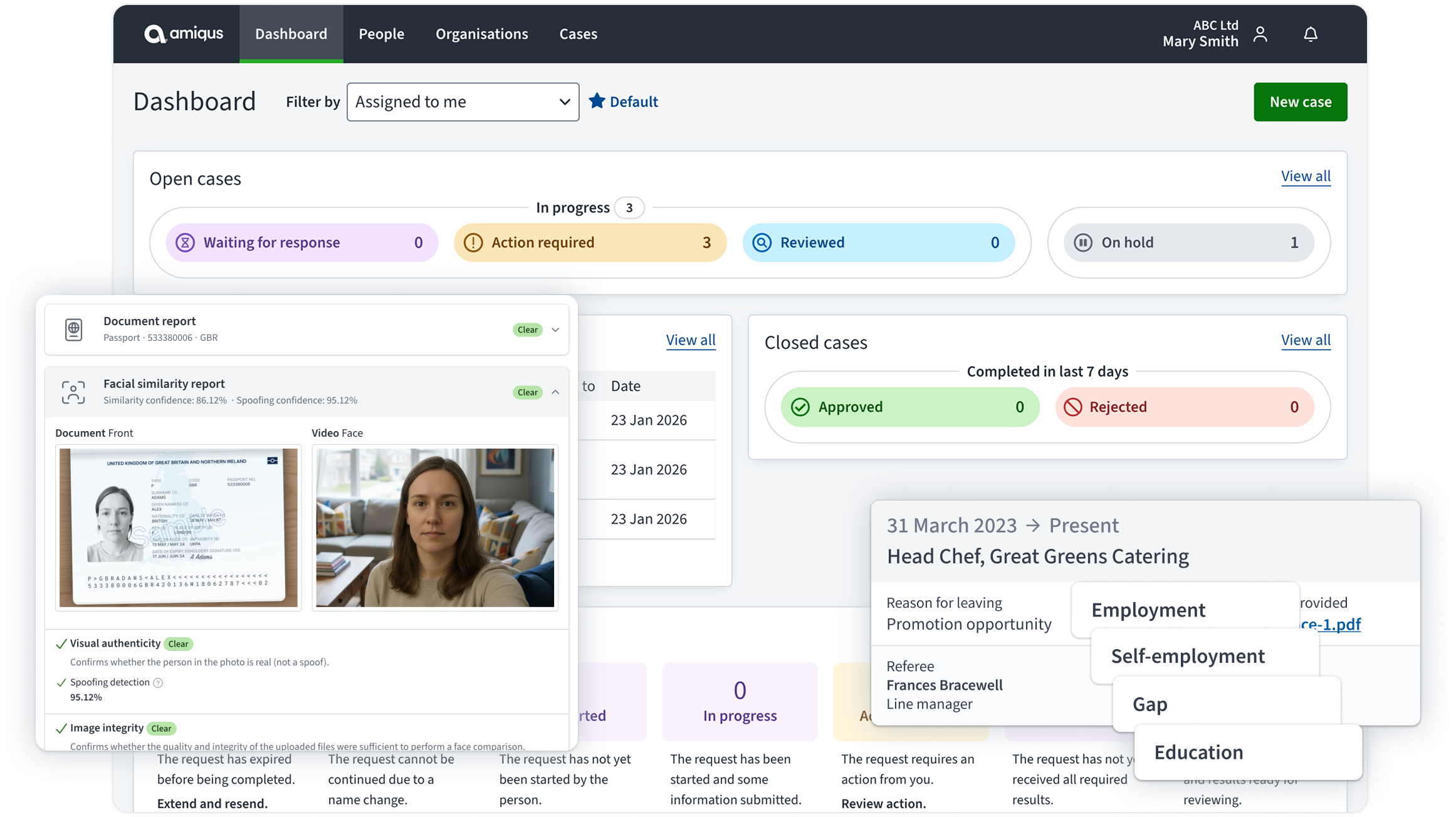Click the amiqus logo
1456x817 pixels.
184,33
